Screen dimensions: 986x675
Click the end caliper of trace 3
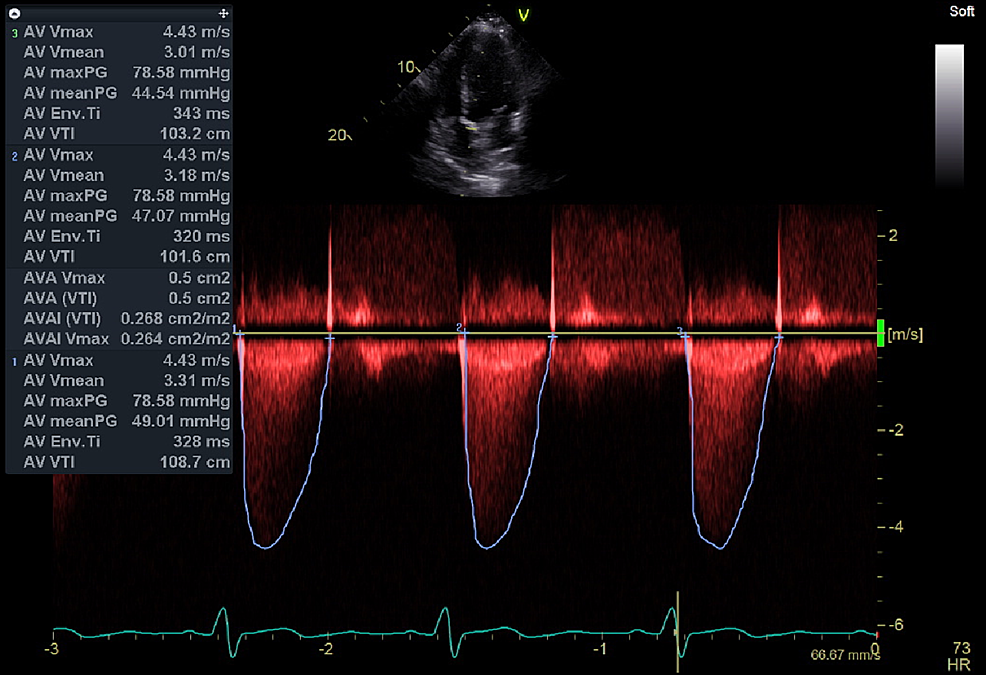(x=779, y=338)
